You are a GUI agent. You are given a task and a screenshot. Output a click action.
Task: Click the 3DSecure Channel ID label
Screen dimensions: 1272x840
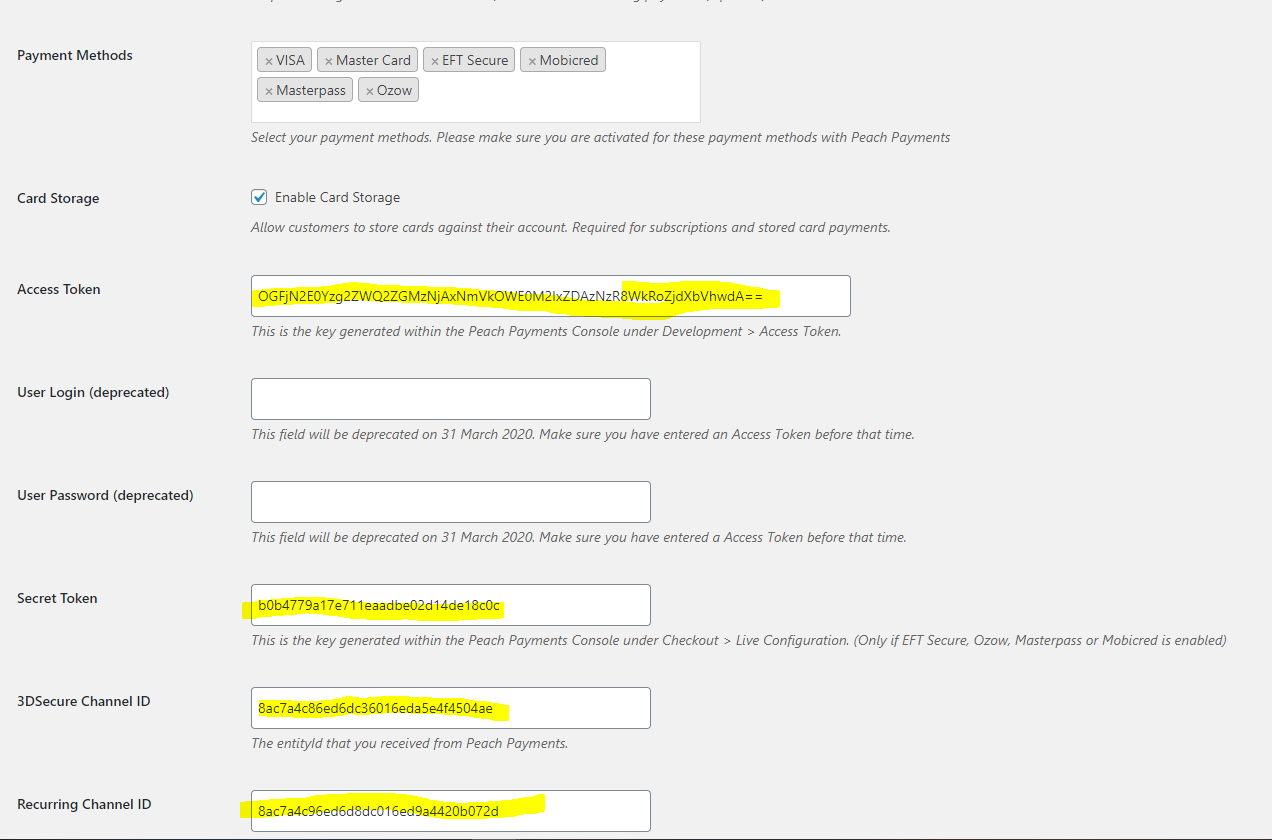click(84, 701)
